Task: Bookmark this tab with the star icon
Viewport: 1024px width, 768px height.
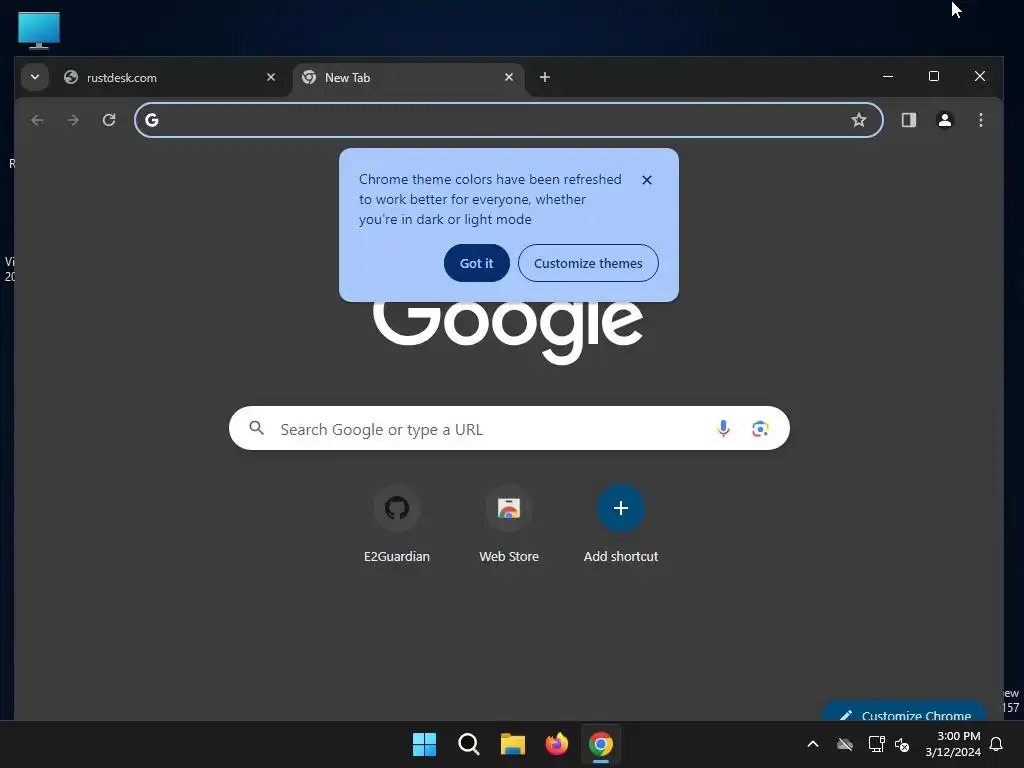Action: 859,120
